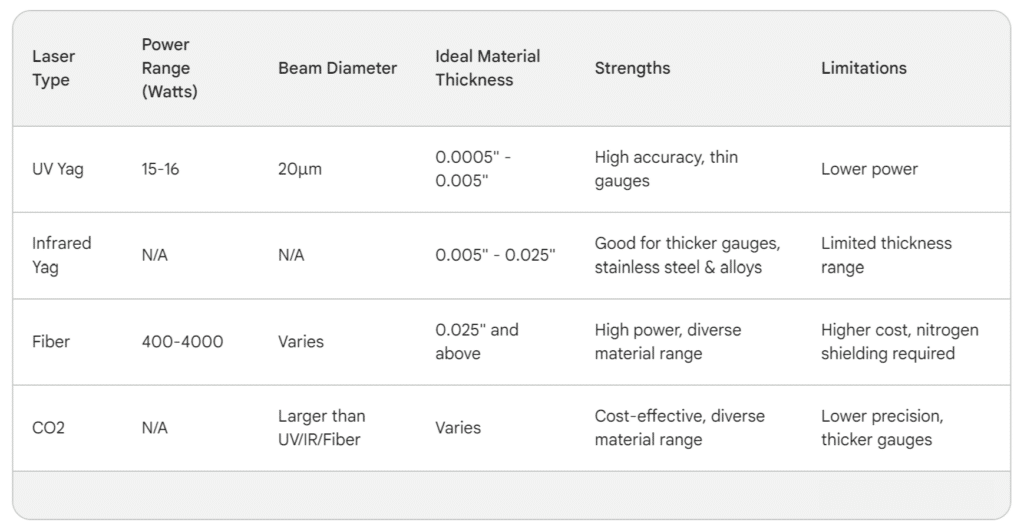Select the Strengths column header
Screen dimensions: 1024x526
pos(632,68)
